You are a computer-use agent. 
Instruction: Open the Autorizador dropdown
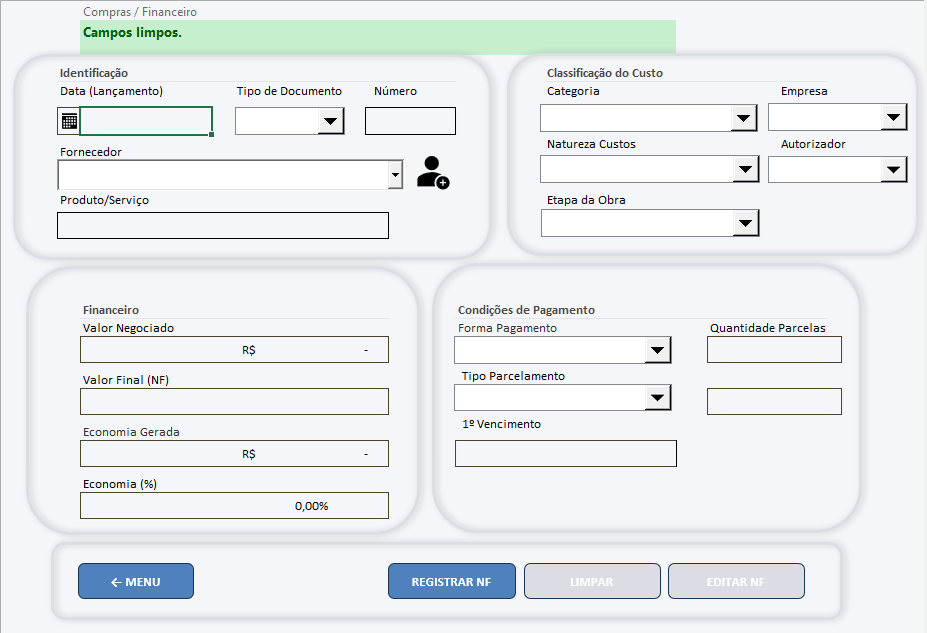click(894, 170)
